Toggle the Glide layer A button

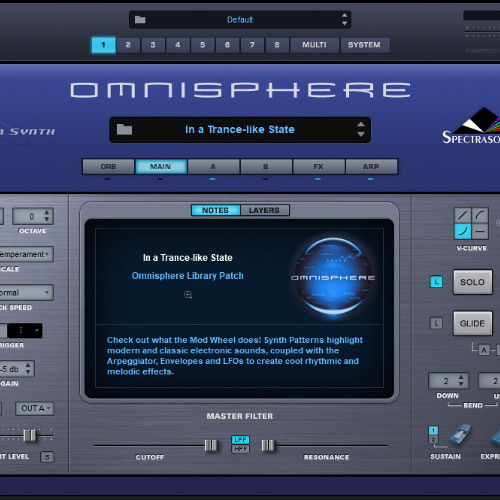[484, 350]
